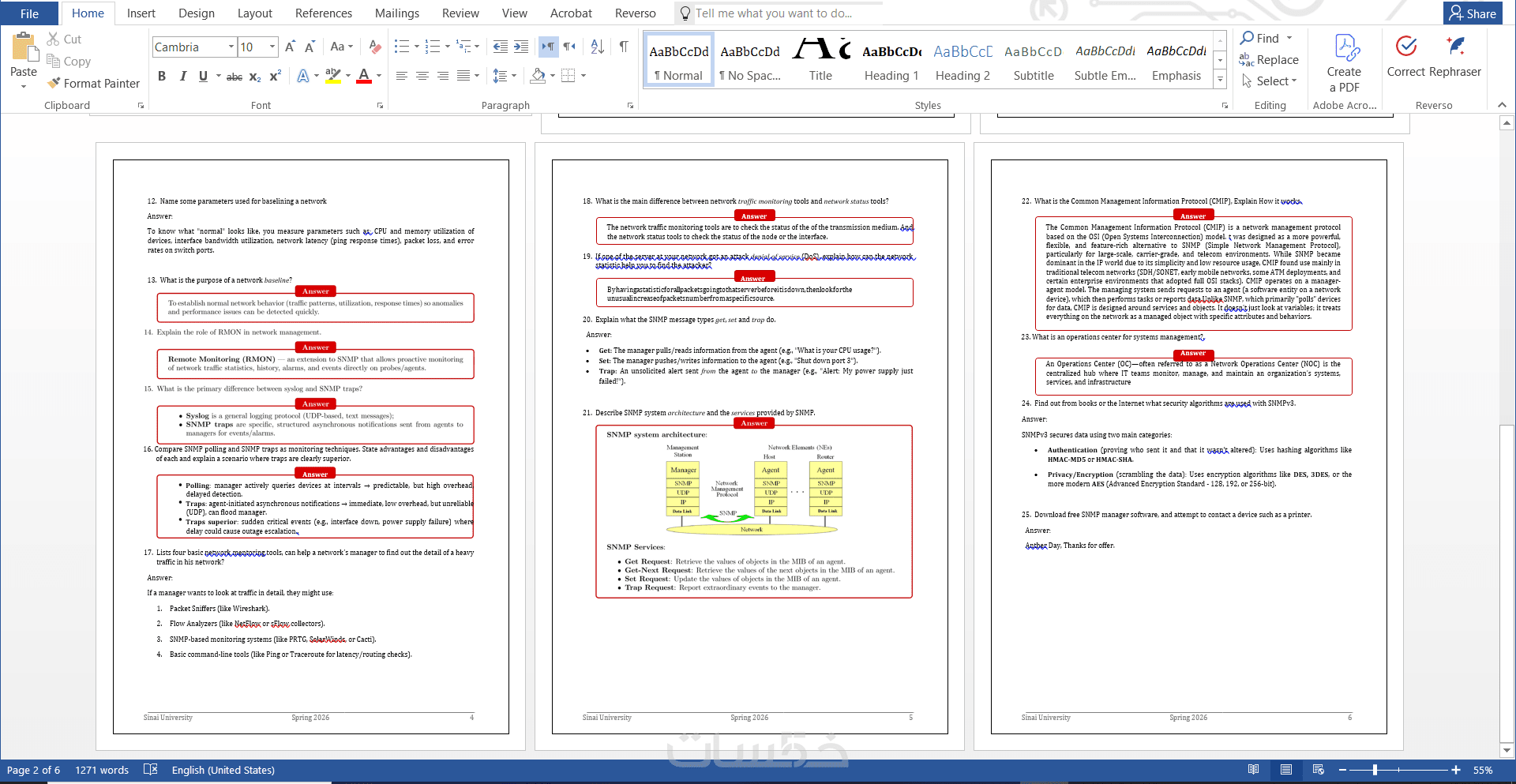Open the Paragraph settings dialog launcher
The height and width of the screenshot is (784, 1516).
pos(630,105)
